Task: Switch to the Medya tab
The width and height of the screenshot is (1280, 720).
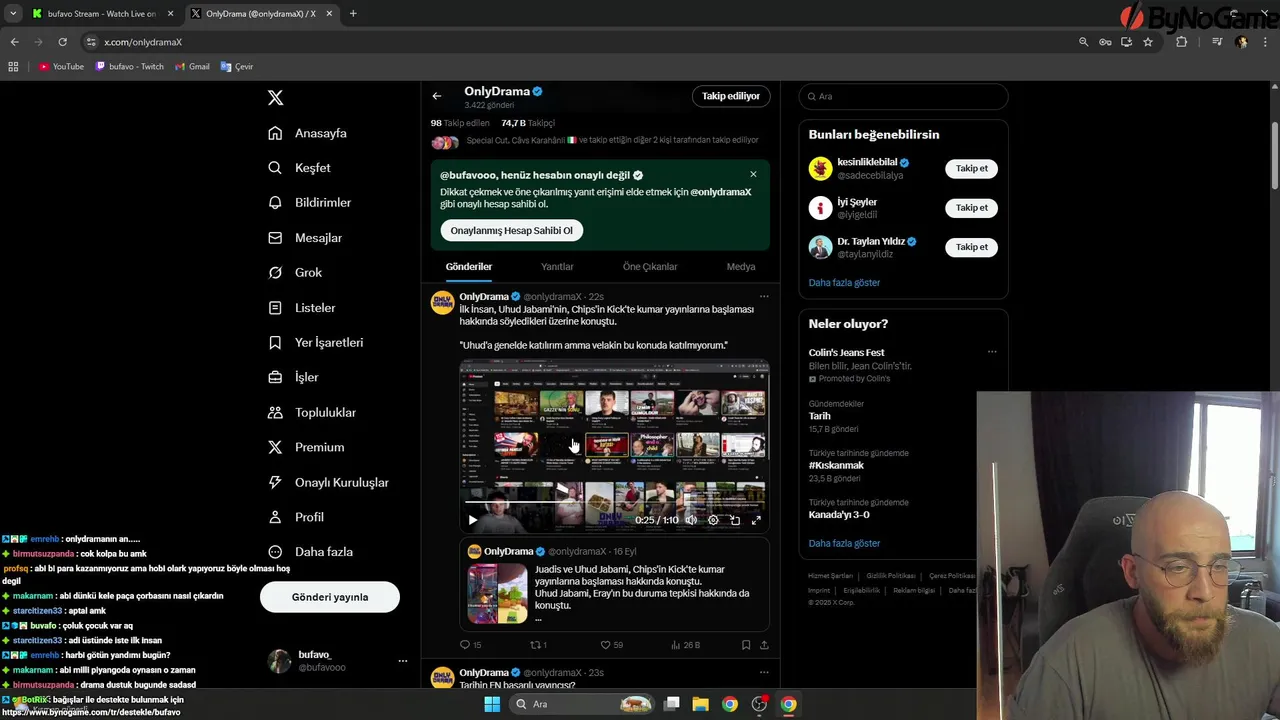Action: [741, 267]
